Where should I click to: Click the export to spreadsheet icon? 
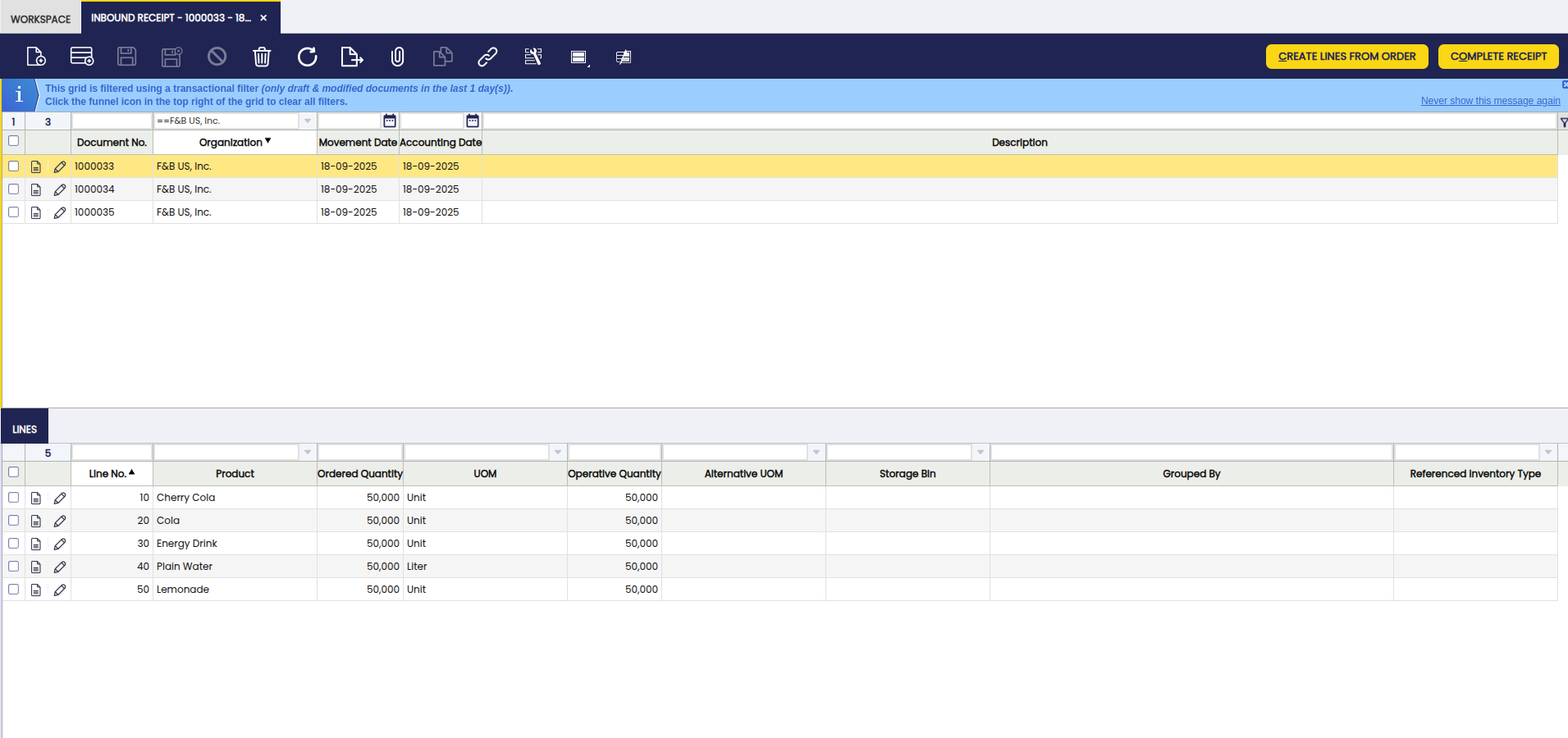point(351,57)
